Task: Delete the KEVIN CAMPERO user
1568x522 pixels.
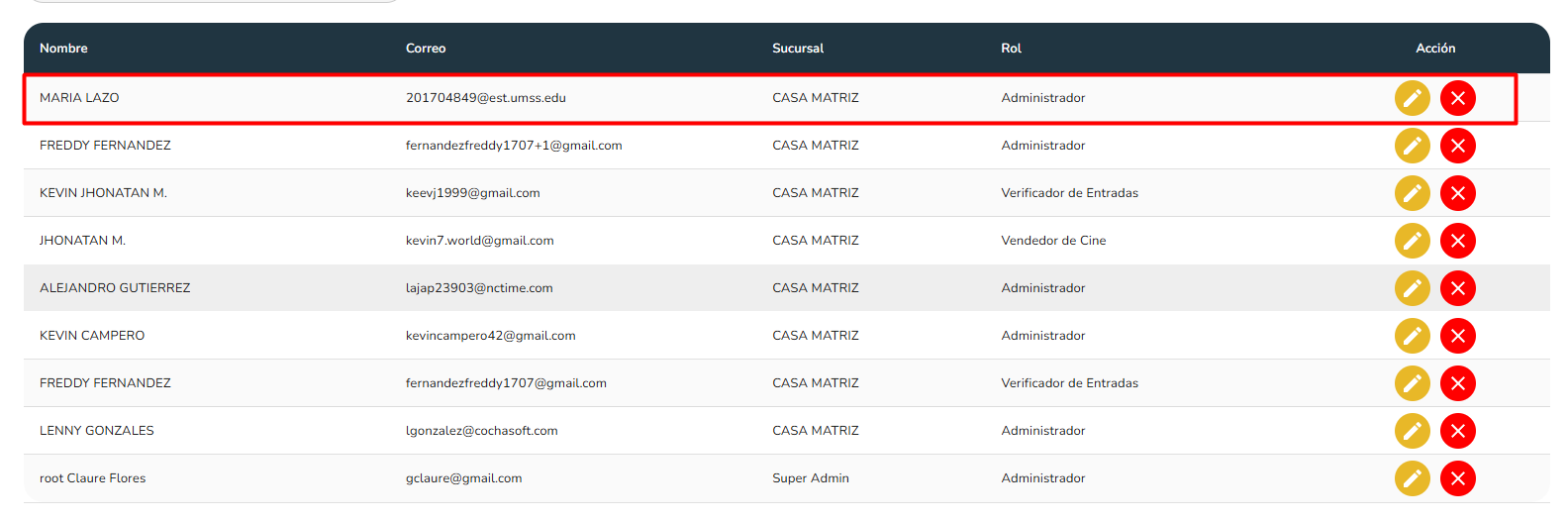Action: [x=1457, y=336]
